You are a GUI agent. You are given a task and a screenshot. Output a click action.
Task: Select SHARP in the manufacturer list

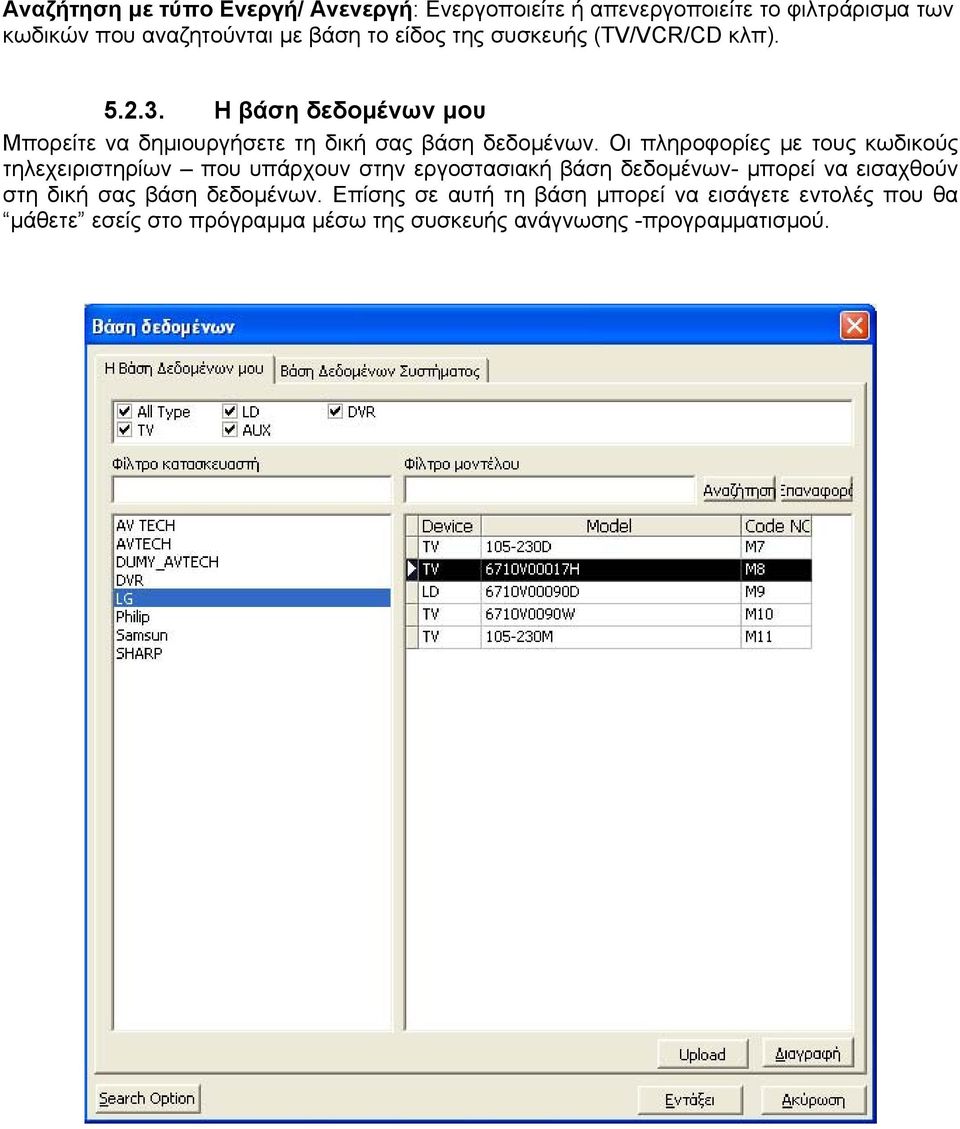252,654
